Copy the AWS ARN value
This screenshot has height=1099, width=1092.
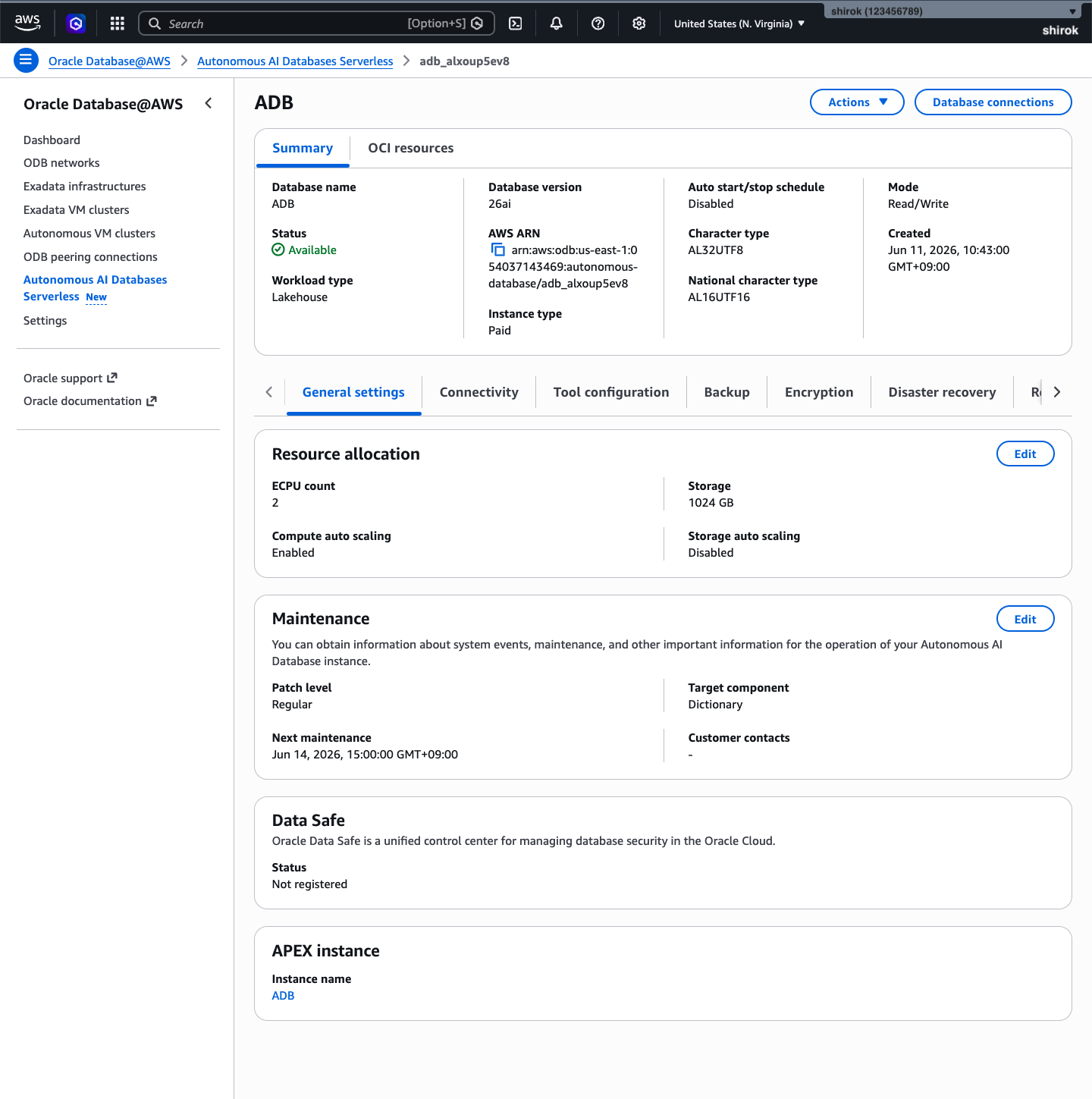pos(498,250)
